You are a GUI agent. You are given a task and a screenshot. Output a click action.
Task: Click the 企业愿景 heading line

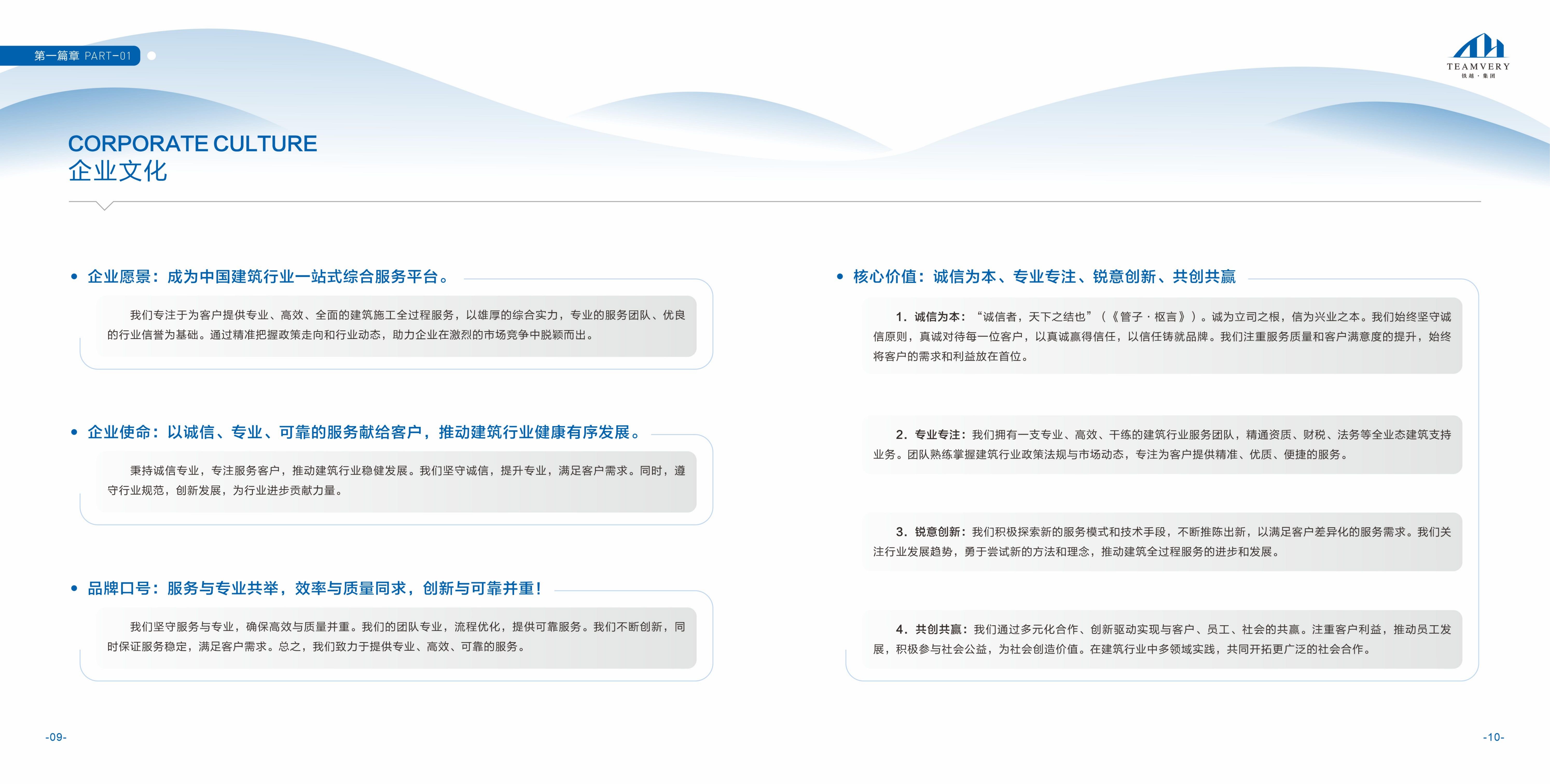pyautogui.click(x=268, y=277)
